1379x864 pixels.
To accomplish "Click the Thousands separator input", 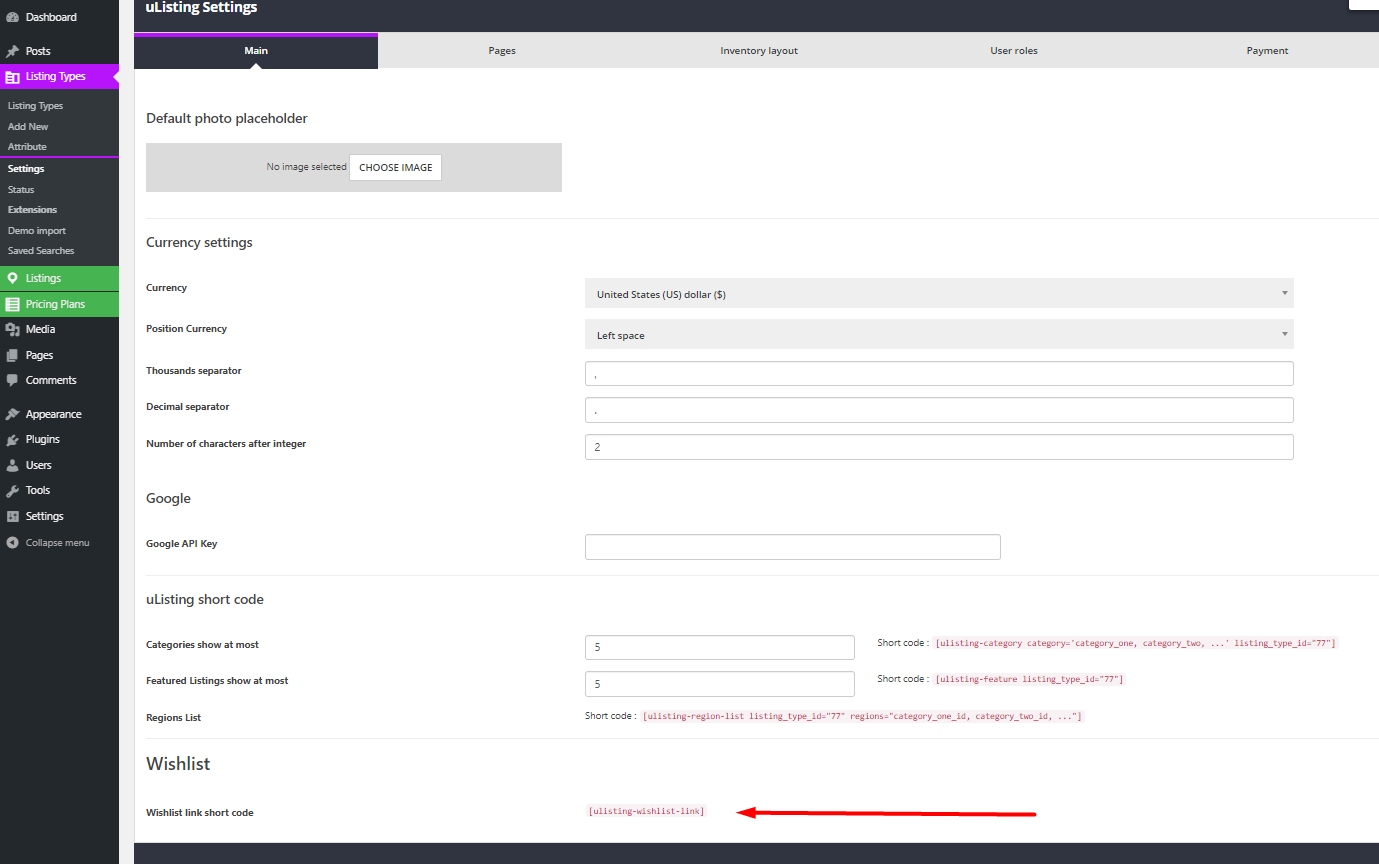I will (x=938, y=374).
